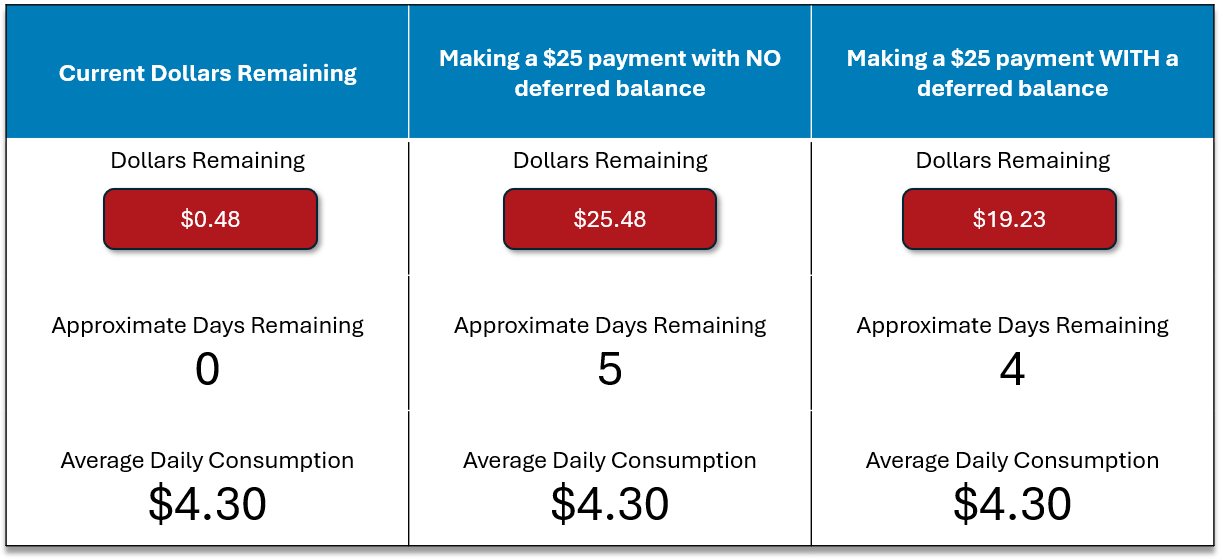Click the red $25.48 dollars remaining button
This screenshot has width=1222, height=560.
coord(610,219)
